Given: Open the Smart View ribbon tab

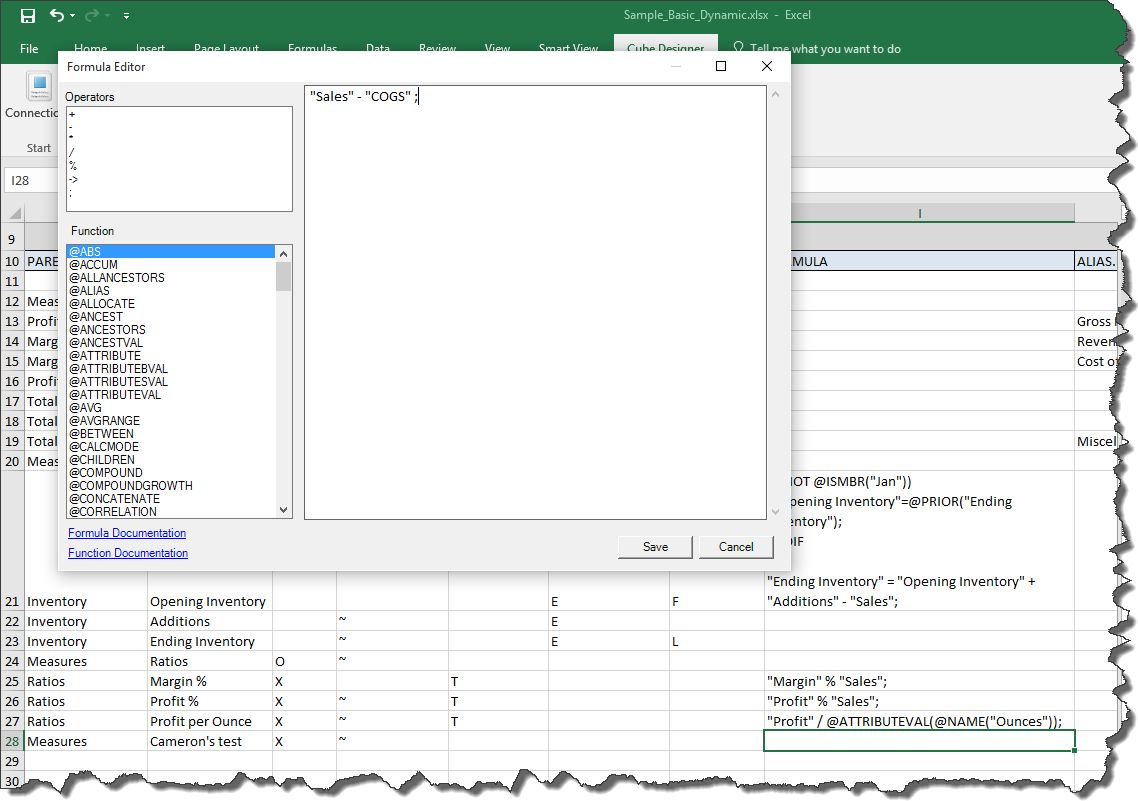Looking at the screenshot, I should pos(568,49).
